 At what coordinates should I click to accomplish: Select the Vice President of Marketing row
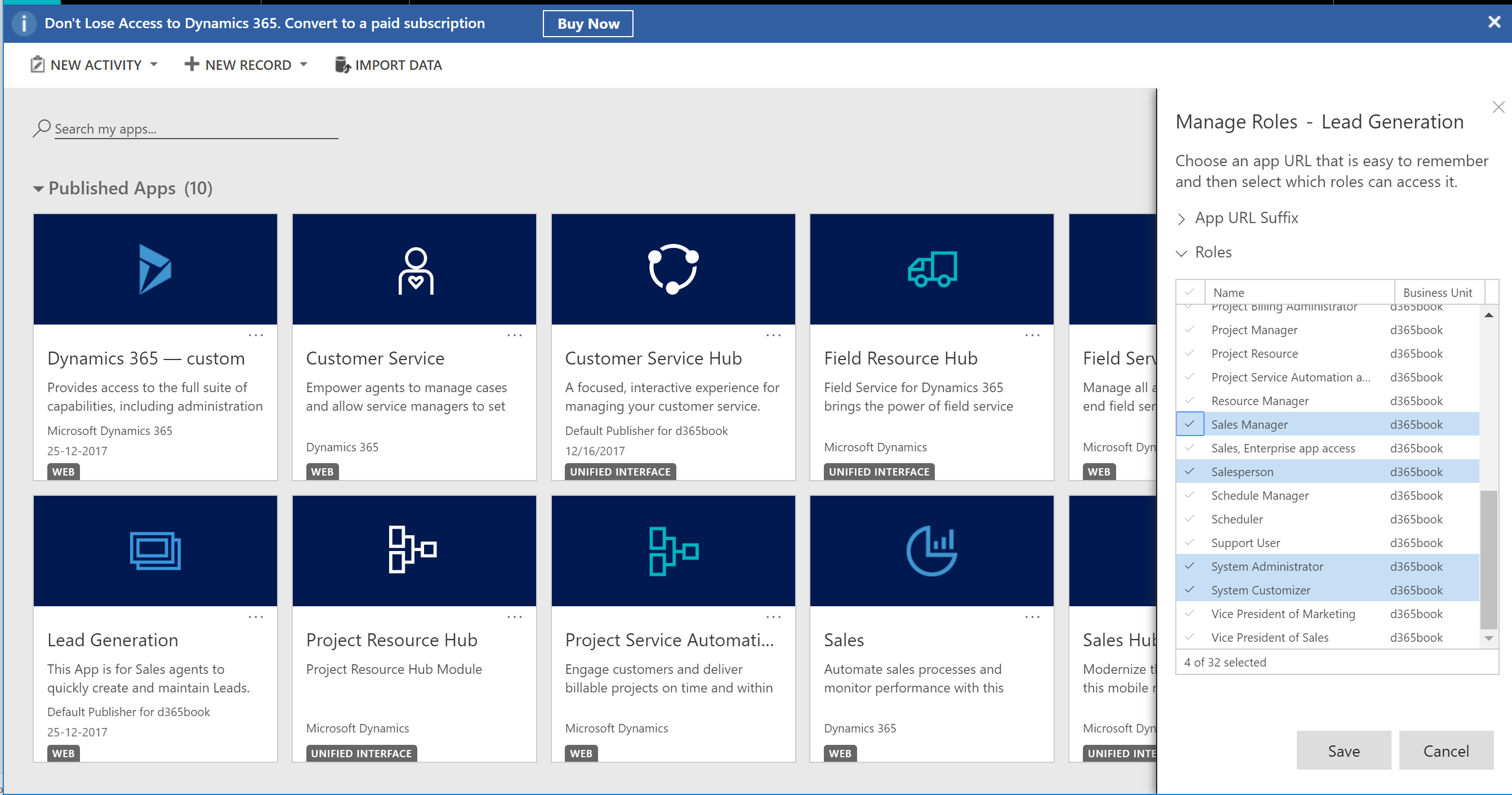(x=1327, y=614)
